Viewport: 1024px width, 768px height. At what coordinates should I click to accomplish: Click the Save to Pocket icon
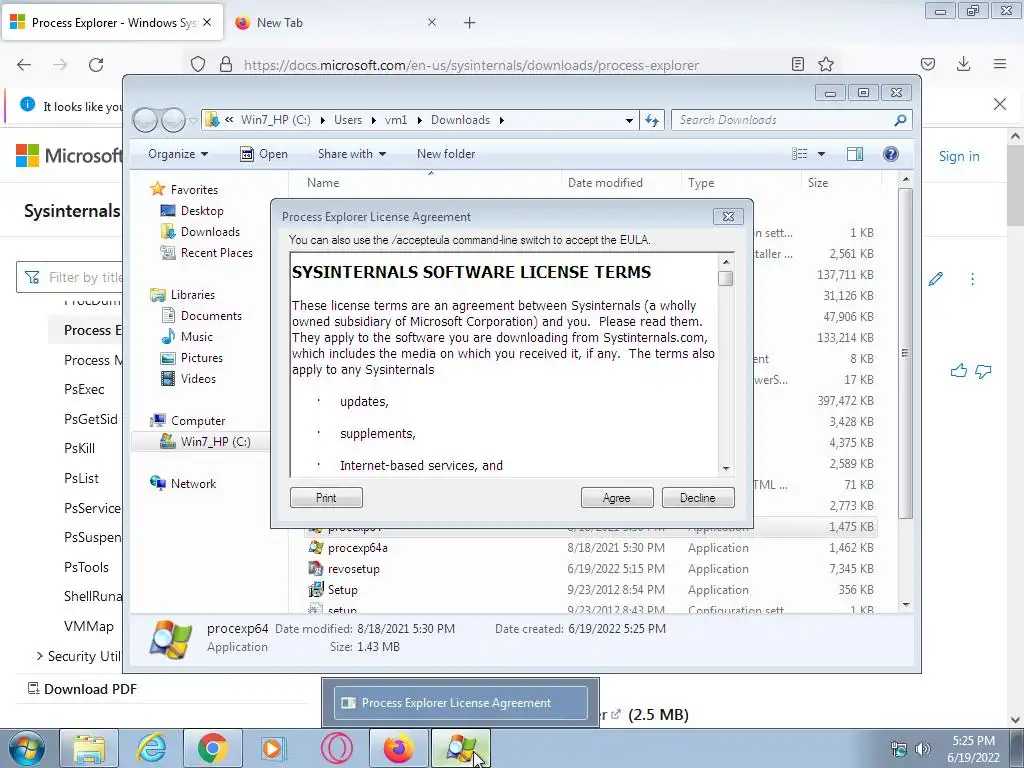click(928, 64)
